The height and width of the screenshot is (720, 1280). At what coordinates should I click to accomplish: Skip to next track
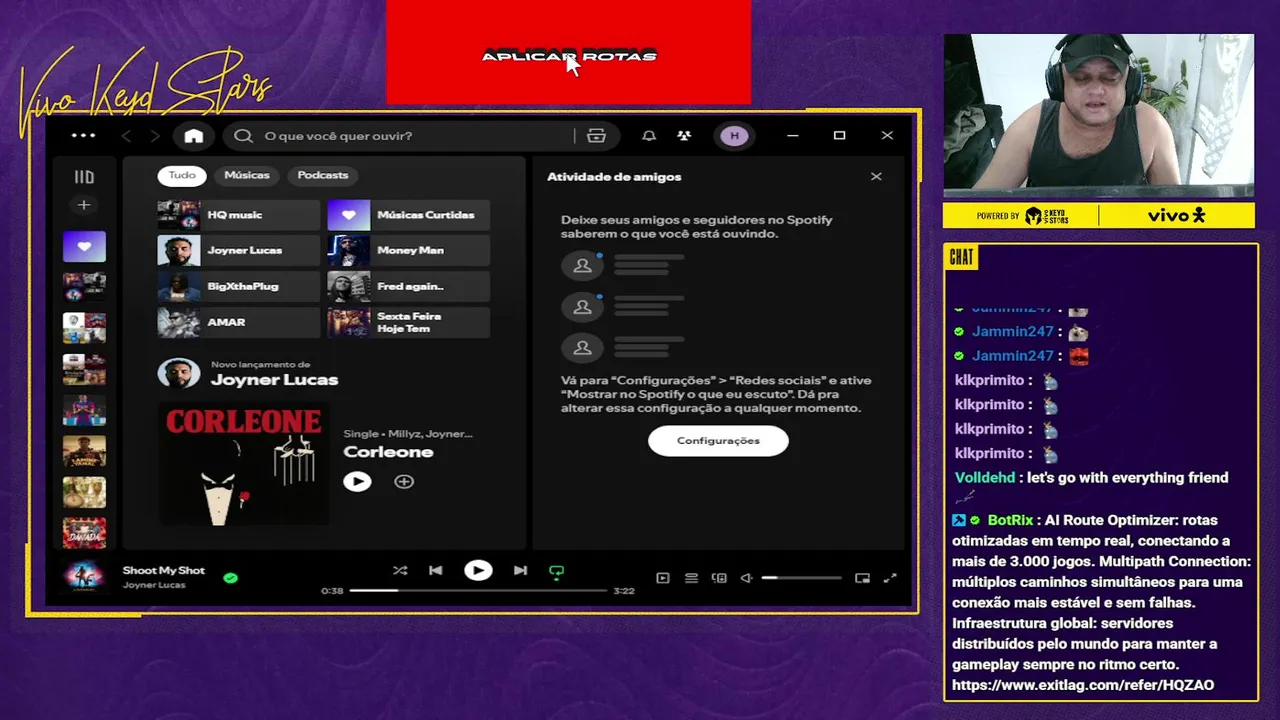[520, 571]
